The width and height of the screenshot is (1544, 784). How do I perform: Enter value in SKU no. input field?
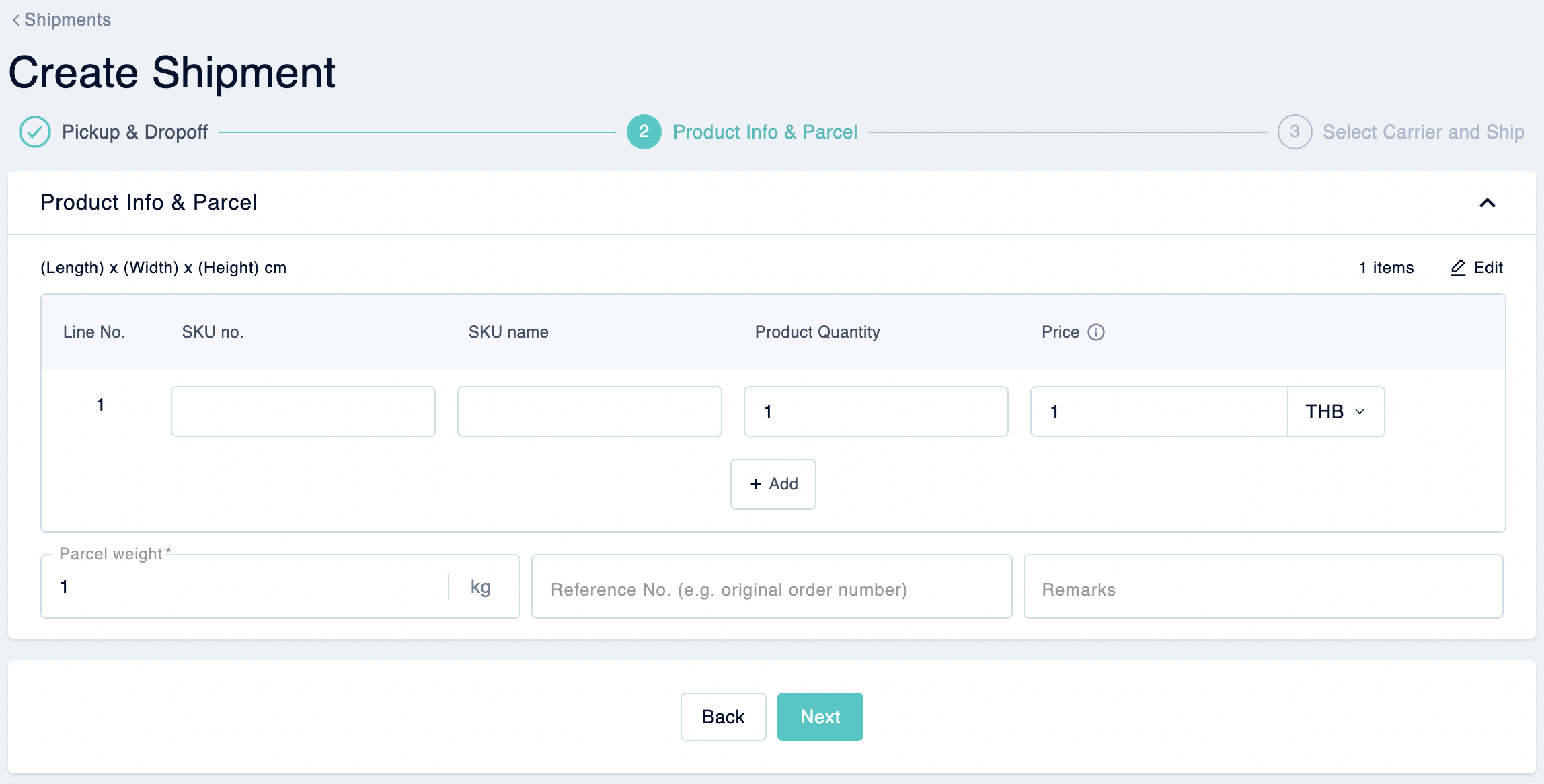point(303,410)
